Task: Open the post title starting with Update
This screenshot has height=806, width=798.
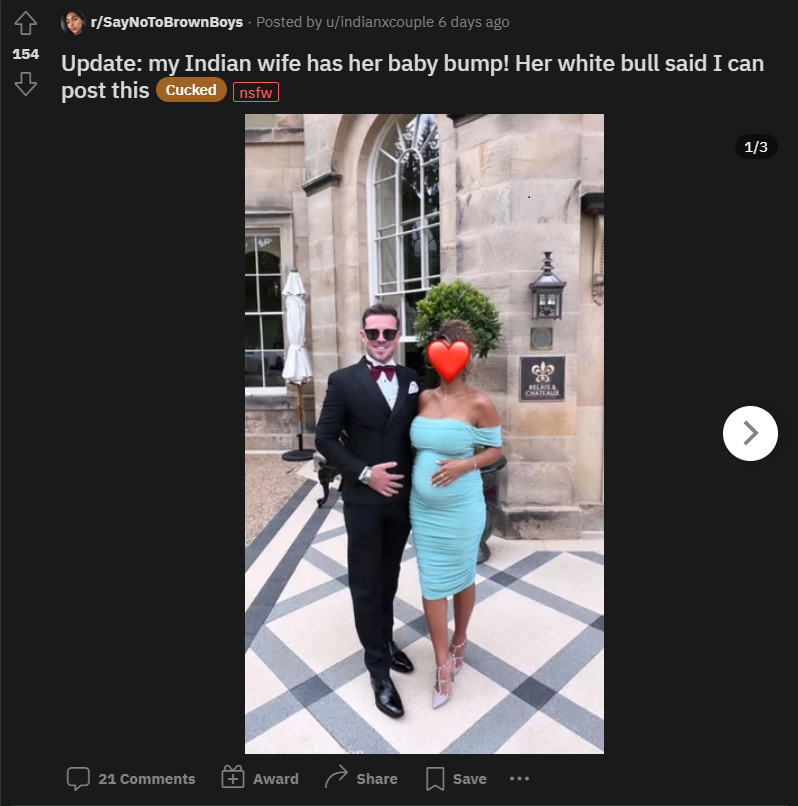Action: 412,77
